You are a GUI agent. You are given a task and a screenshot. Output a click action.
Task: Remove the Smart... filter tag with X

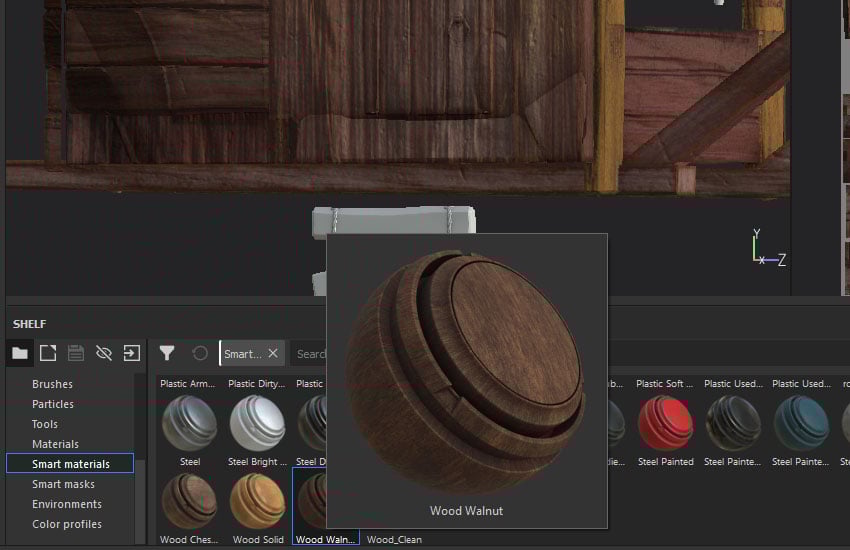click(x=273, y=353)
